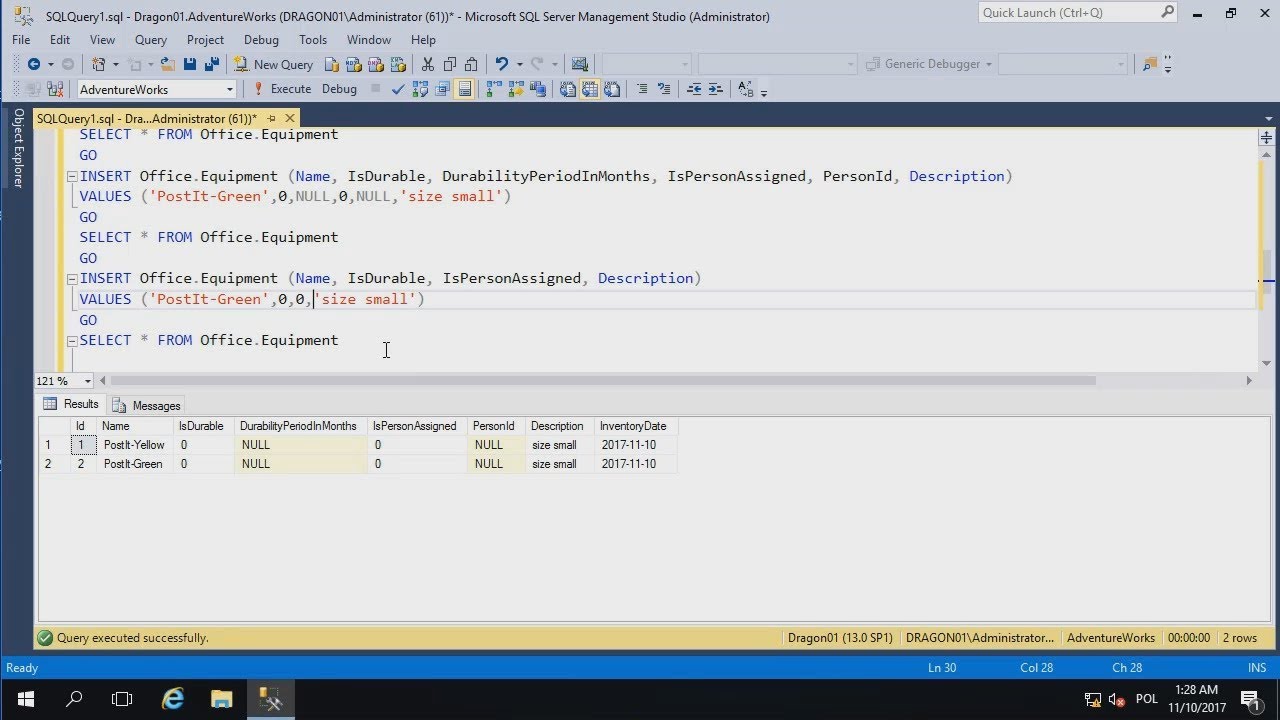The width and height of the screenshot is (1280, 720).
Task: Expand the Undo history dropdown arrow
Action: (x=519, y=64)
